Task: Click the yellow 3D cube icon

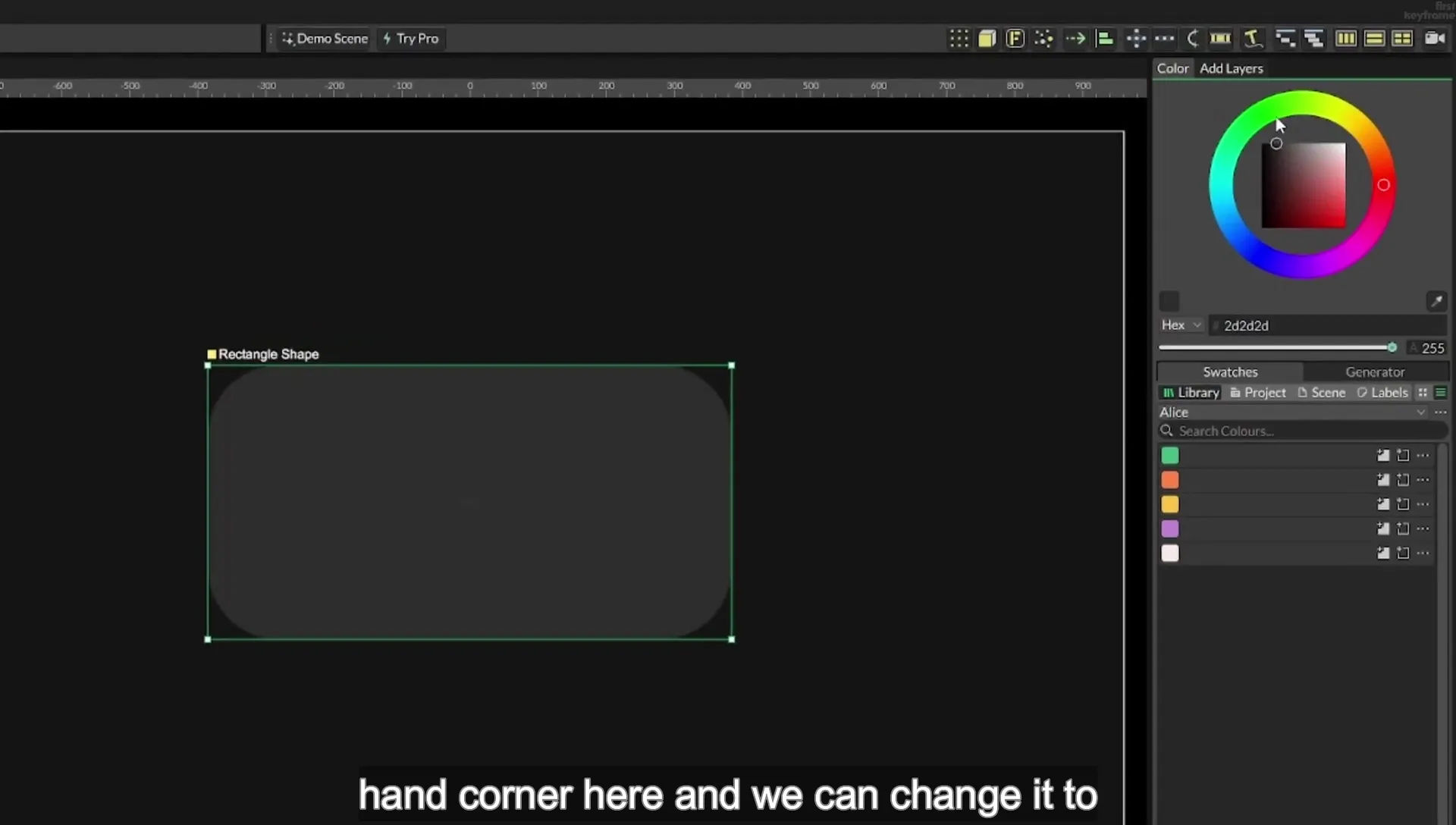Action: click(x=987, y=39)
